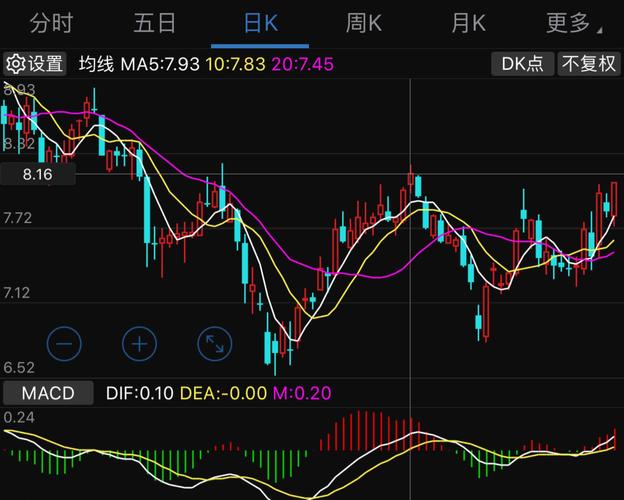The image size is (624, 500).
Task: Switch to the 分时 intraday tab
Action: point(51,23)
